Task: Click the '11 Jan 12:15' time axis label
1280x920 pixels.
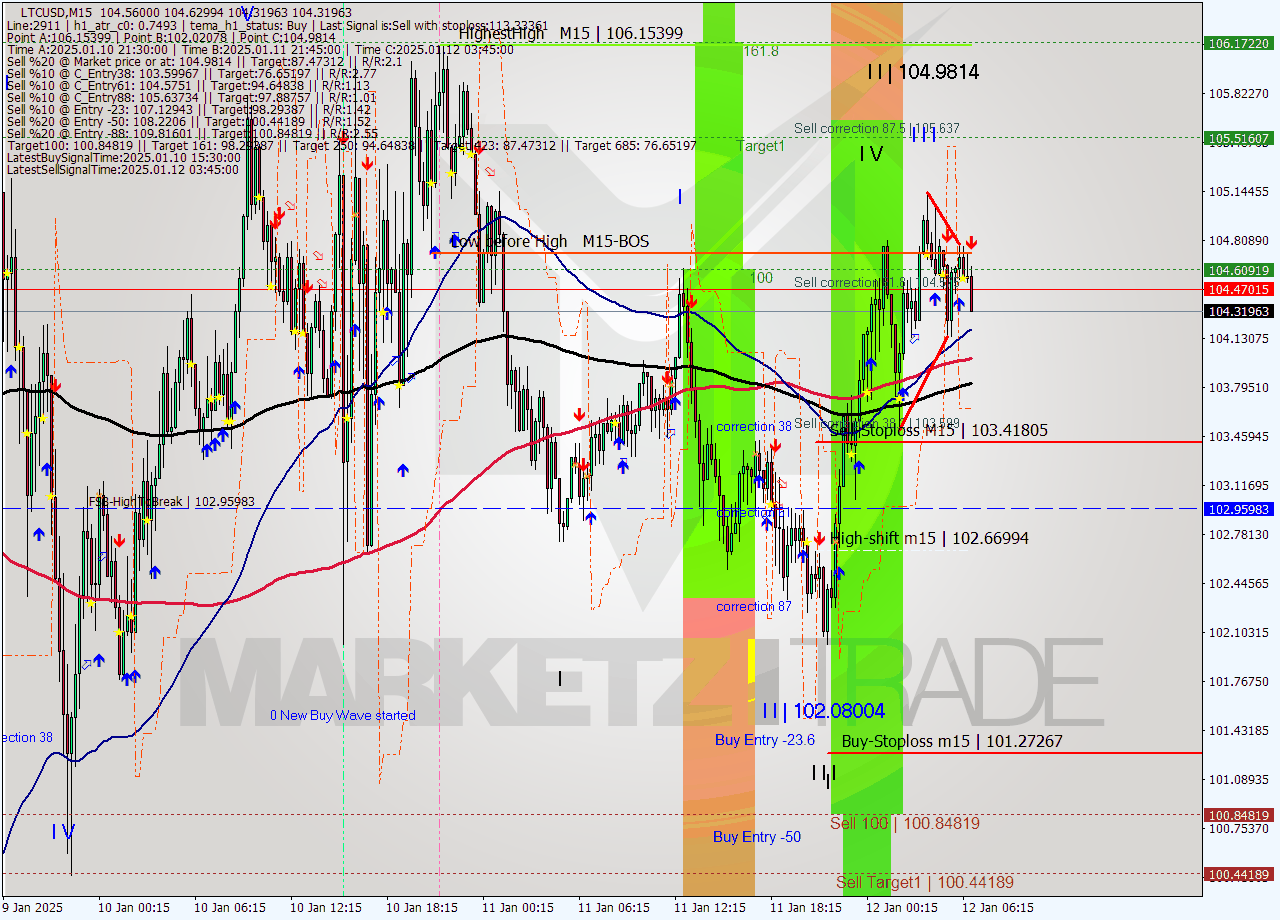Action: pyautogui.click(x=709, y=908)
